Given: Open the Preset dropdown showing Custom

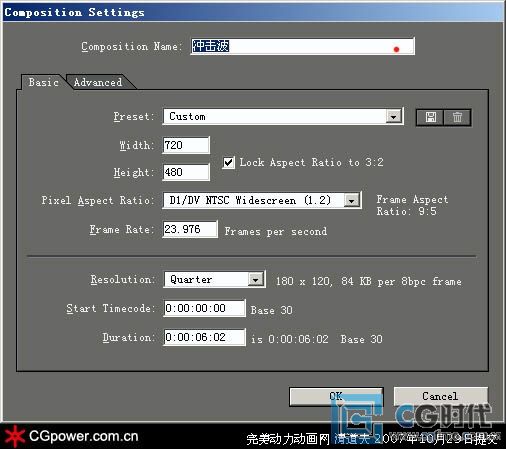Looking at the screenshot, I should [x=283, y=116].
